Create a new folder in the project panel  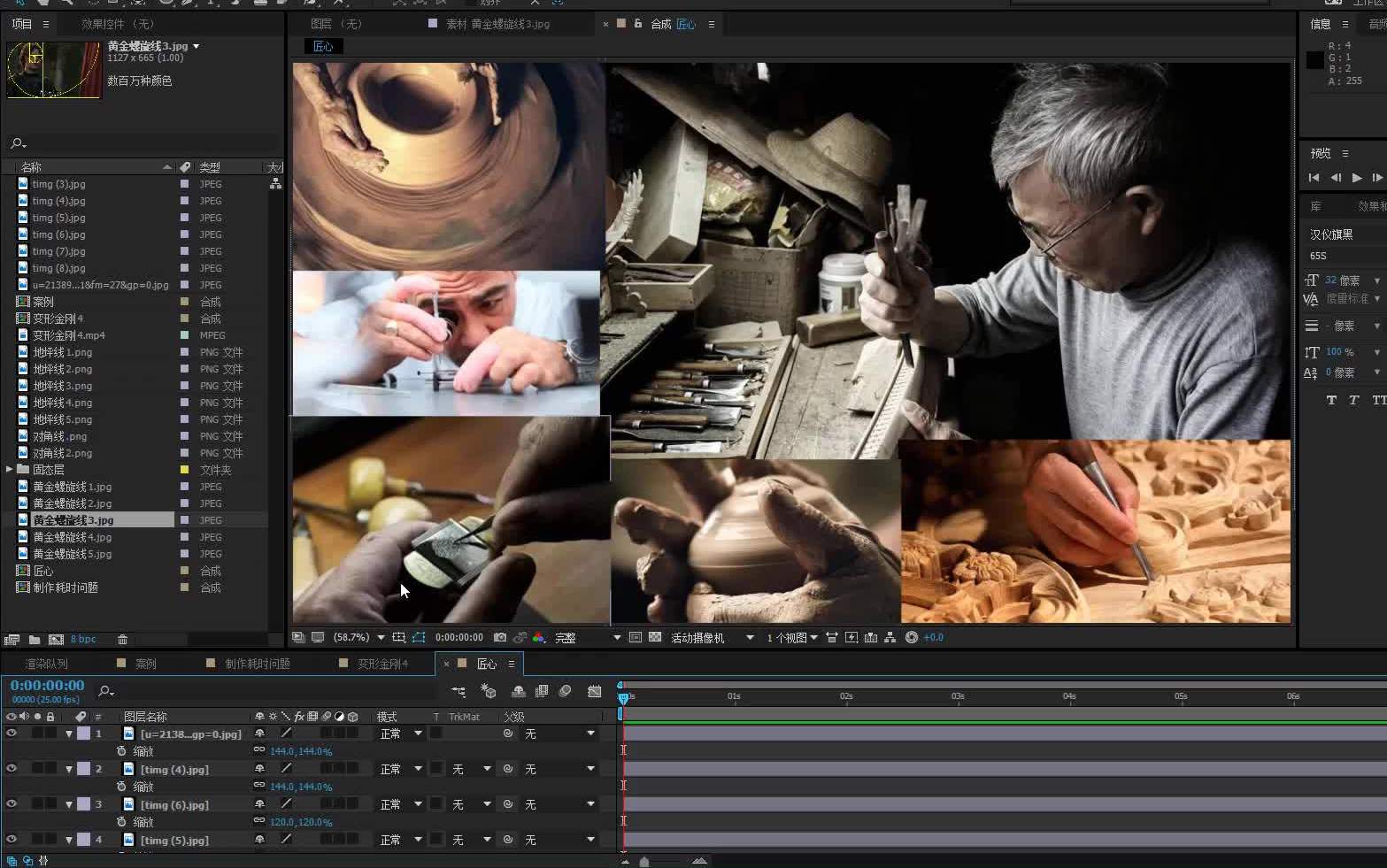coord(35,639)
